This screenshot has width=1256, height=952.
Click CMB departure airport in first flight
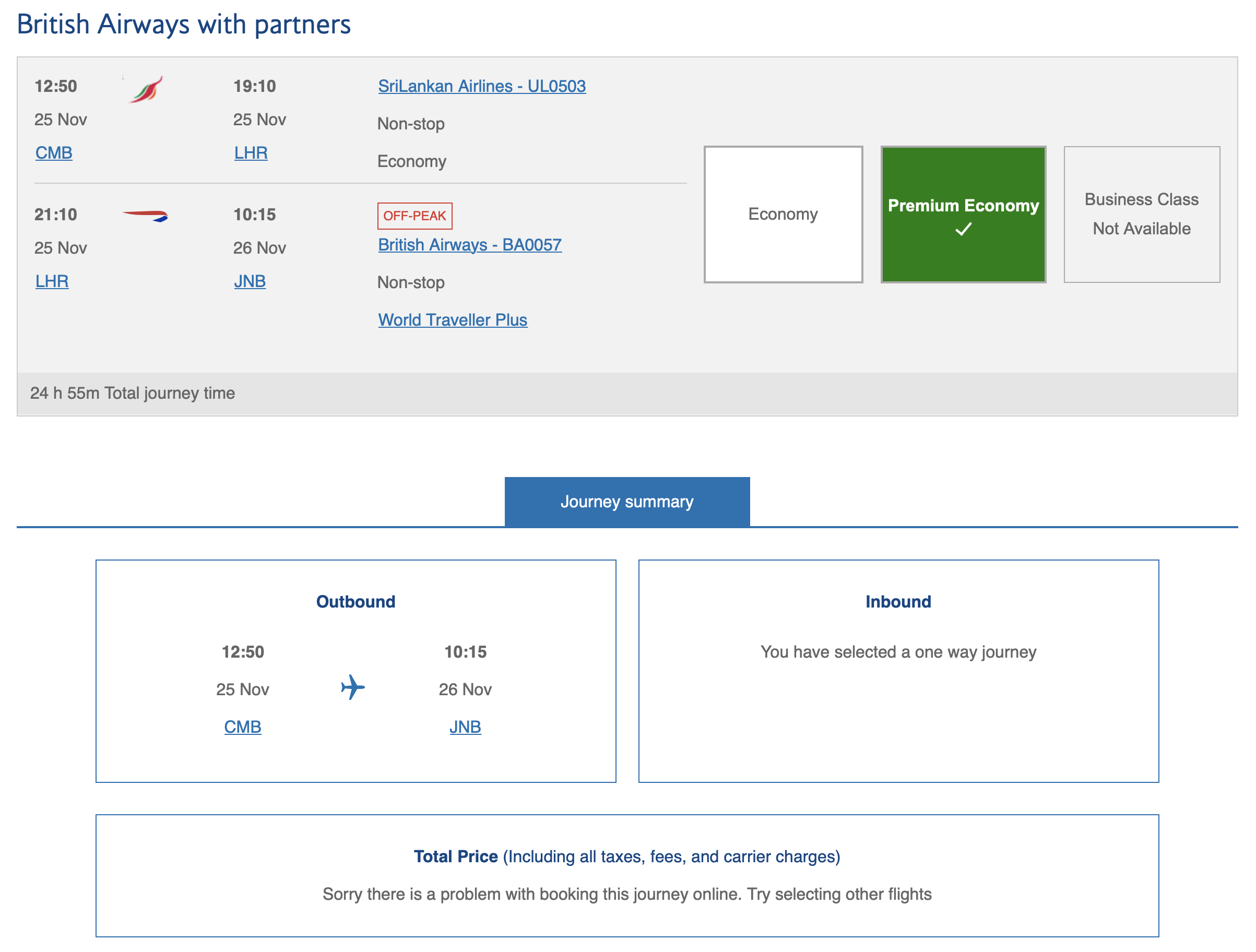click(54, 153)
